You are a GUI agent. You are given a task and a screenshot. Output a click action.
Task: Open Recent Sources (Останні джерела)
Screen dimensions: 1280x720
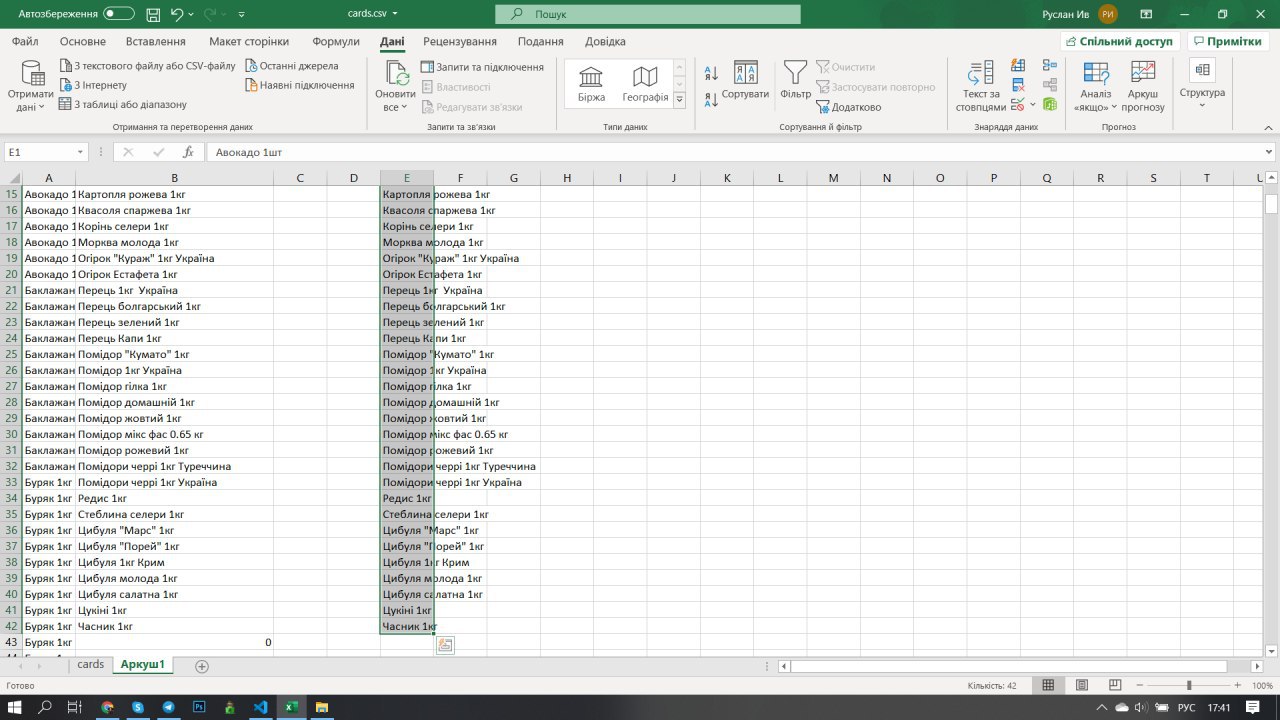293,66
